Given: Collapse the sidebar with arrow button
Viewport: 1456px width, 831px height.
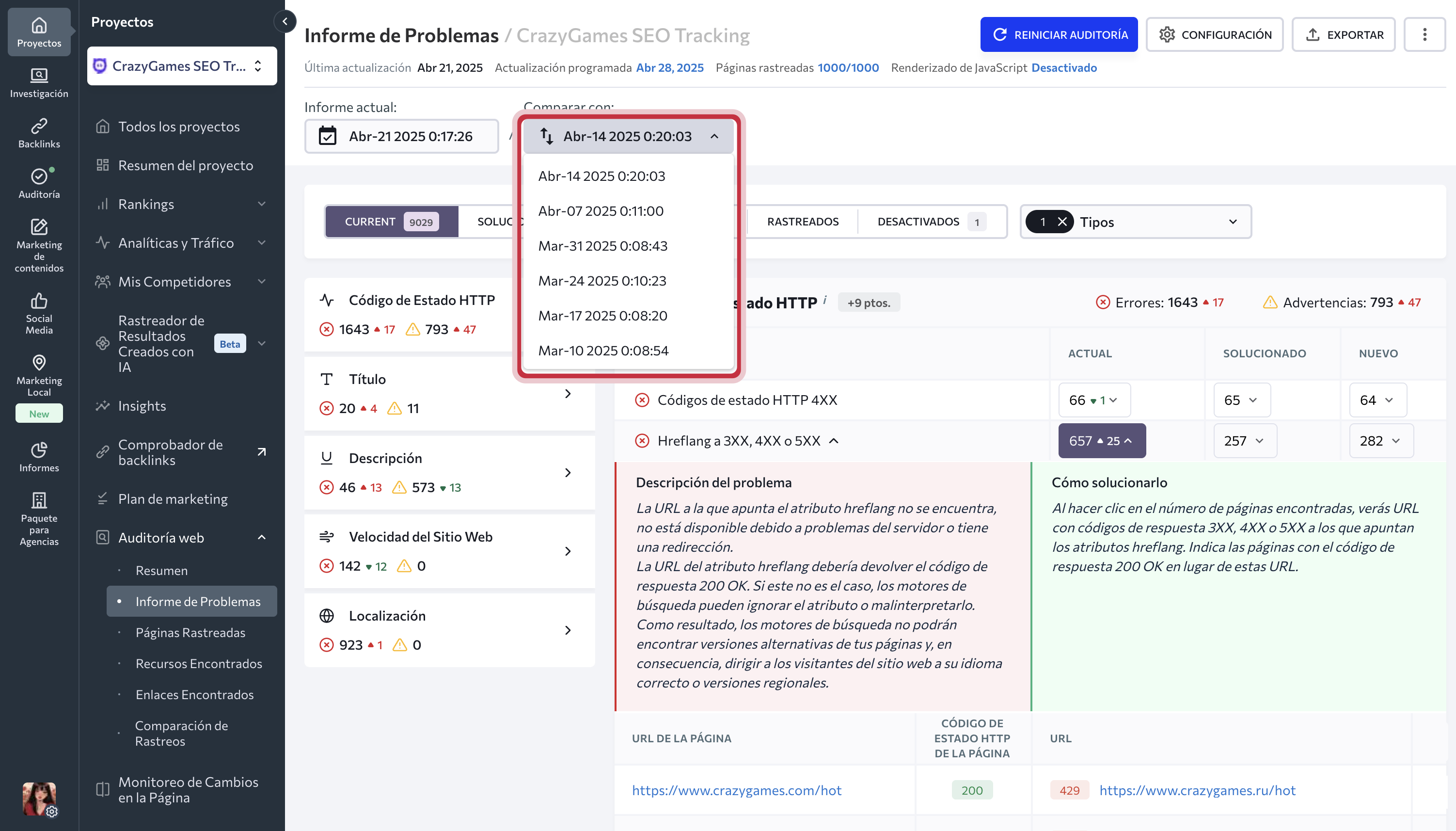Looking at the screenshot, I should [285, 22].
